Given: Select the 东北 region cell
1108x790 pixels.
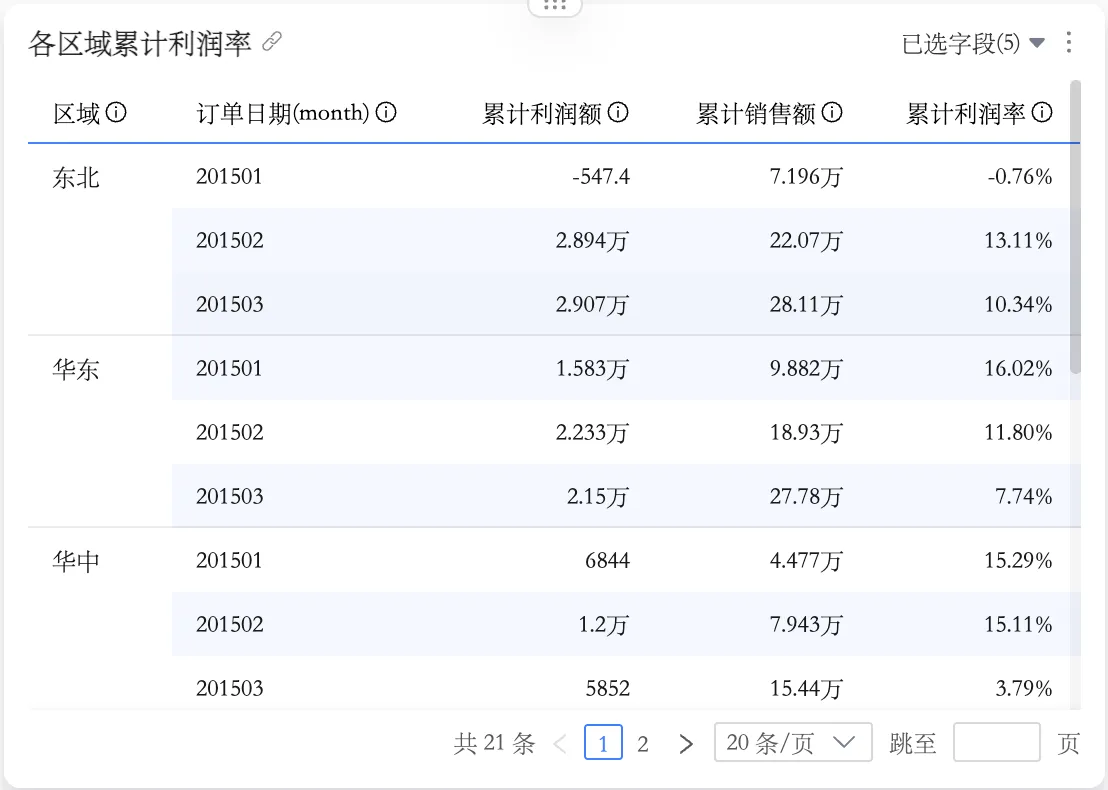Looking at the screenshot, I should (x=76, y=178).
